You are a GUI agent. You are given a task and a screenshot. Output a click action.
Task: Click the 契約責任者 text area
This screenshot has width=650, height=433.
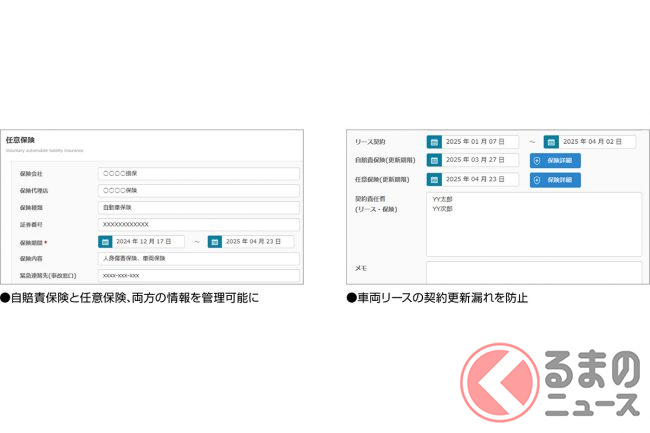click(x=533, y=224)
